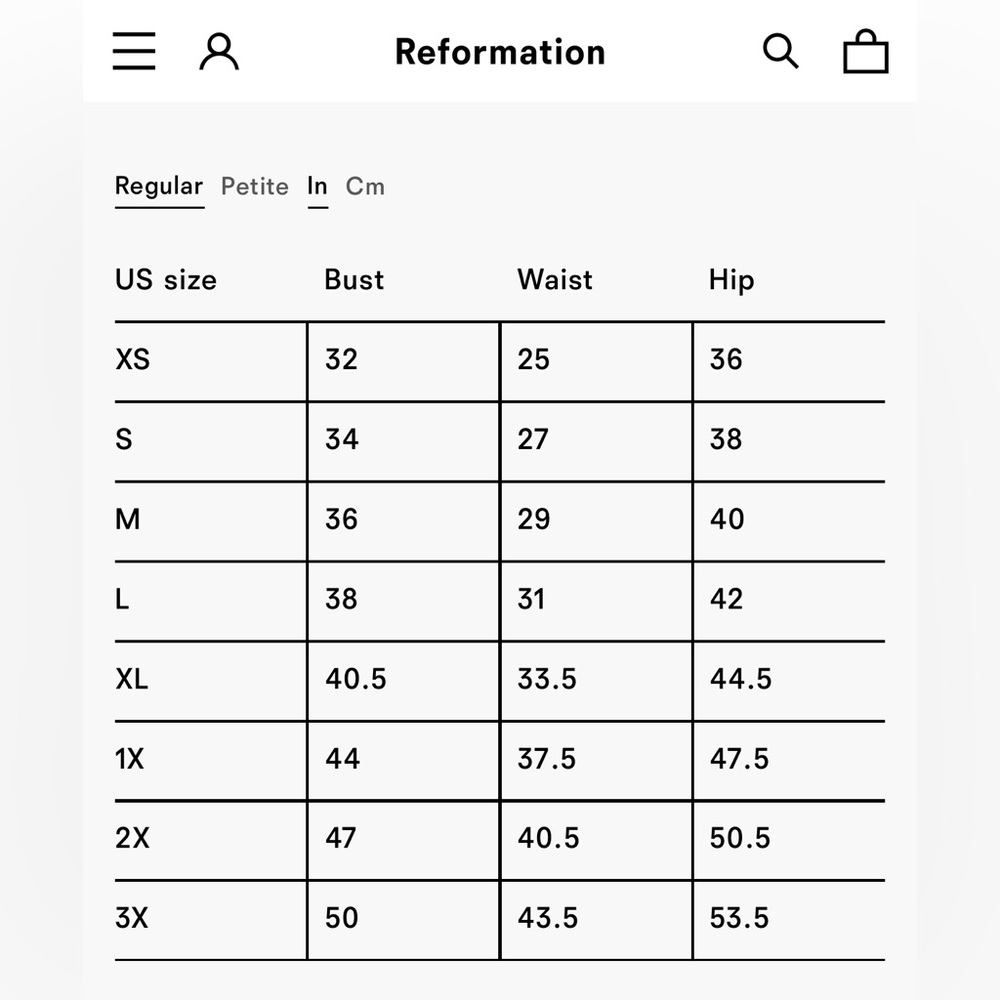Select the Regular sizing tab
The height and width of the screenshot is (1000, 1000).
(159, 186)
